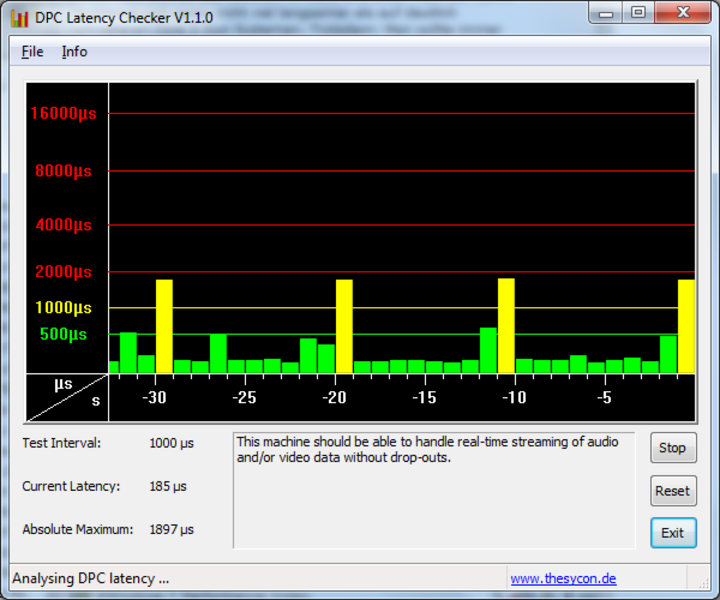
Task: Click the DPC Latency Checker title bar icon
Action: [x=19, y=18]
